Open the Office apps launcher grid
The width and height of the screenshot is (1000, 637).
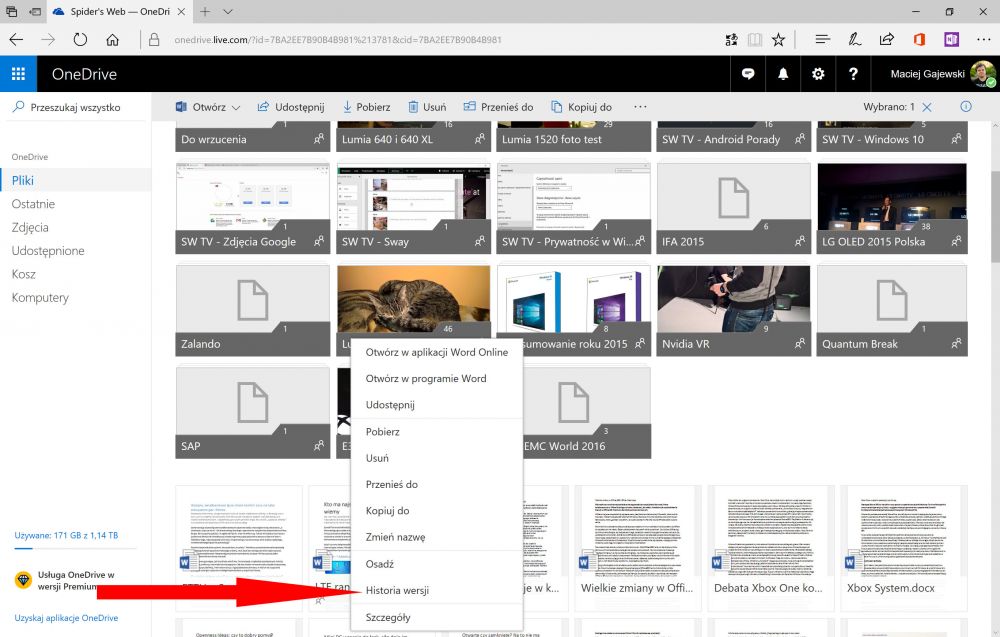[x=18, y=74]
